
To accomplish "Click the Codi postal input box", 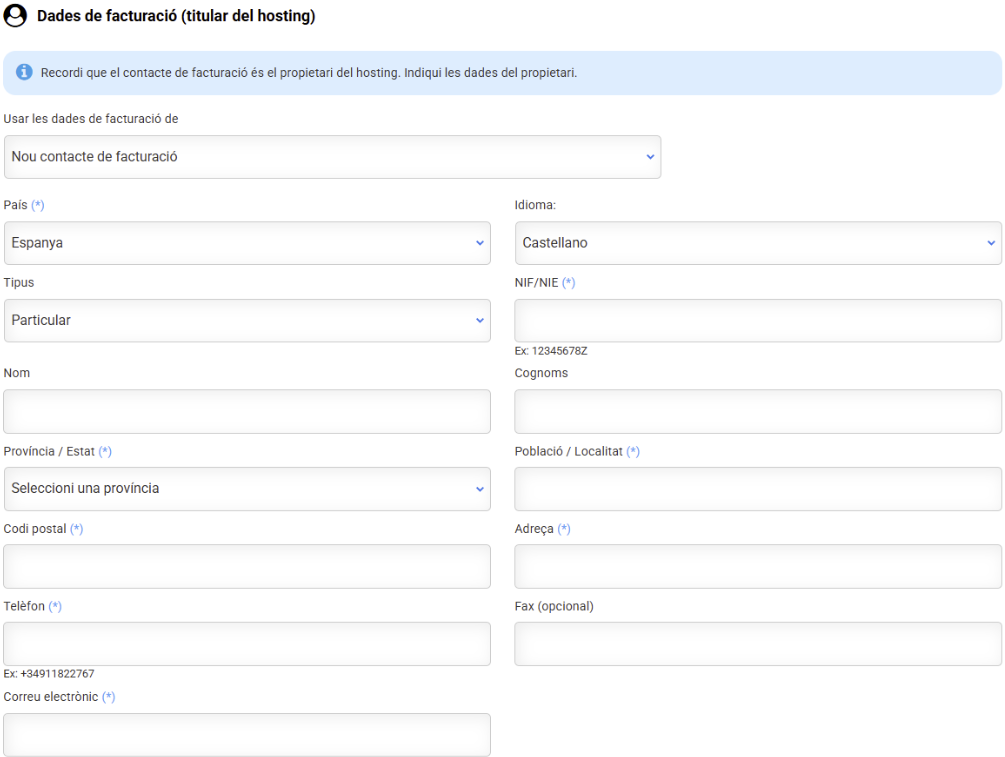I will pyautogui.click(x=247, y=566).
